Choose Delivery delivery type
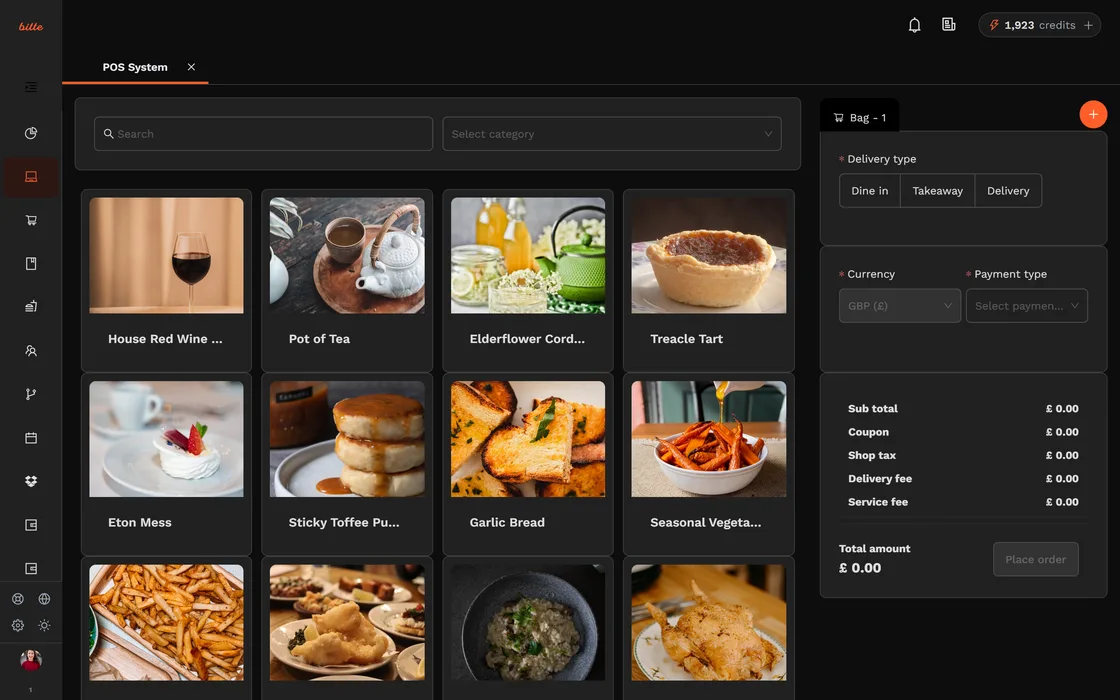The image size is (1120, 700). (x=1008, y=191)
